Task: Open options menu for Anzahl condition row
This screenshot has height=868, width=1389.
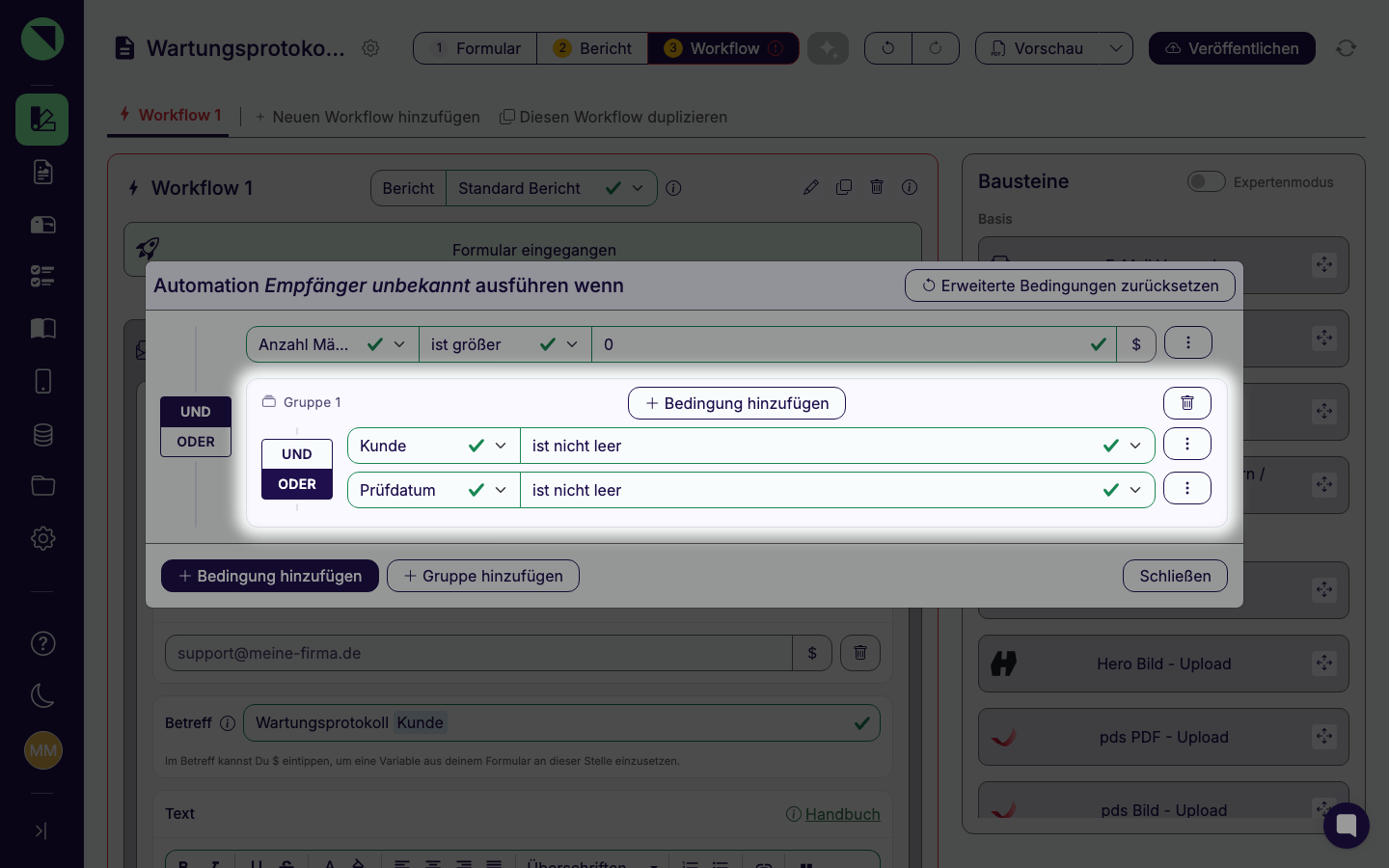Action: tap(1188, 342)
